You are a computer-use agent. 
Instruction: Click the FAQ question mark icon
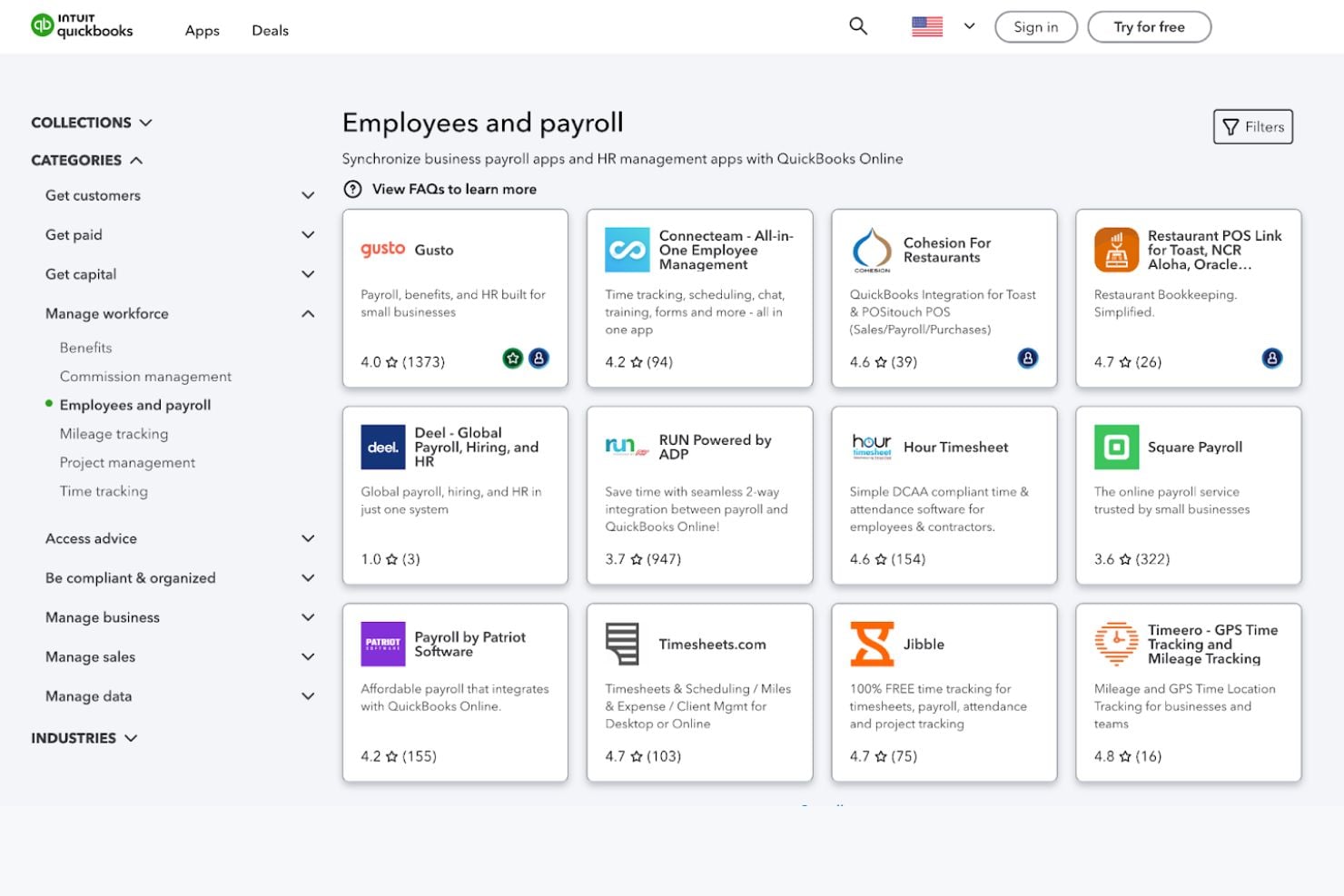[x=352, y=189]
